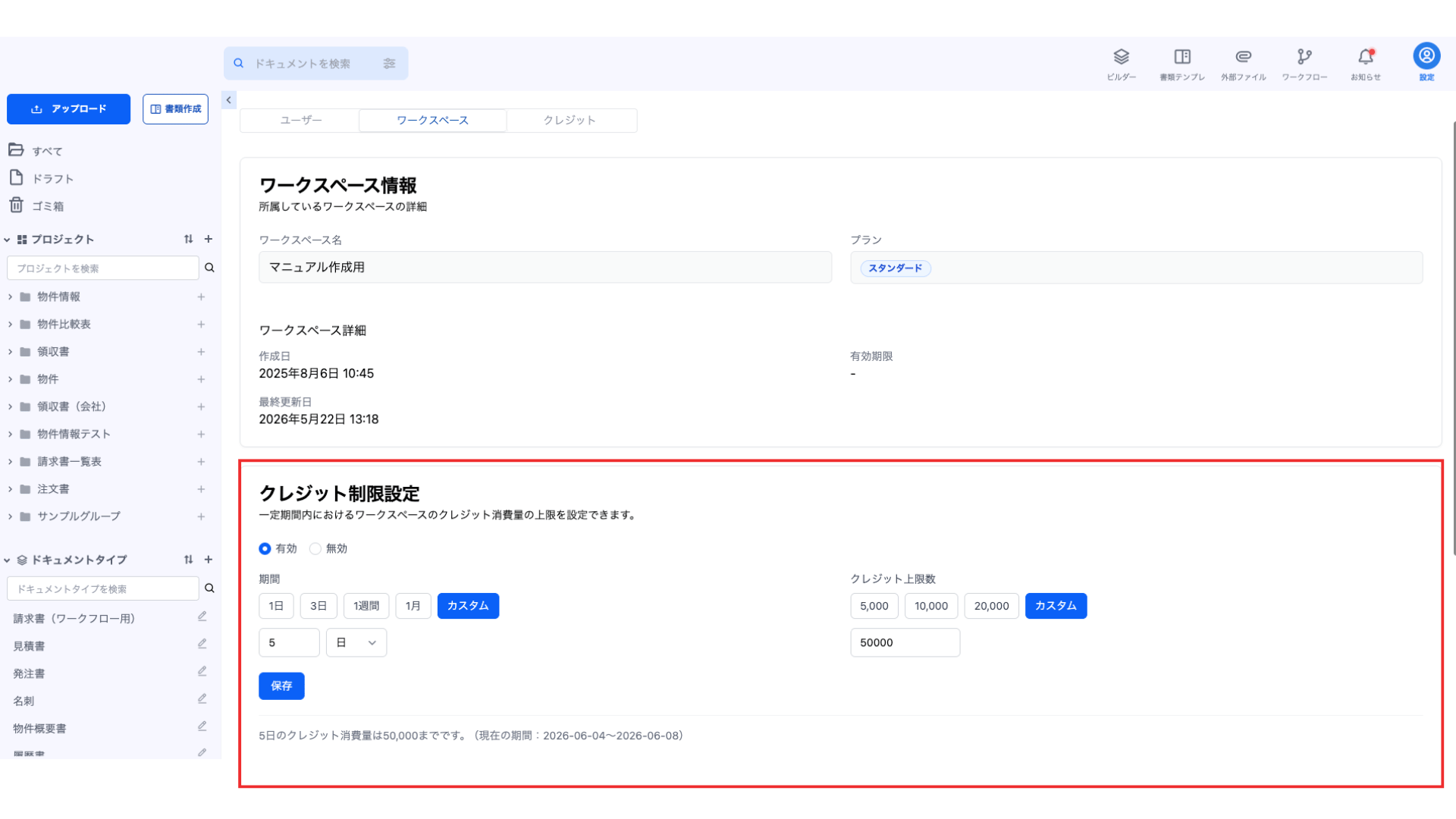Screen dimensions: 1456x819
Task: Choose the 5,000 credit limit option
Action: (x=874, y=606)
